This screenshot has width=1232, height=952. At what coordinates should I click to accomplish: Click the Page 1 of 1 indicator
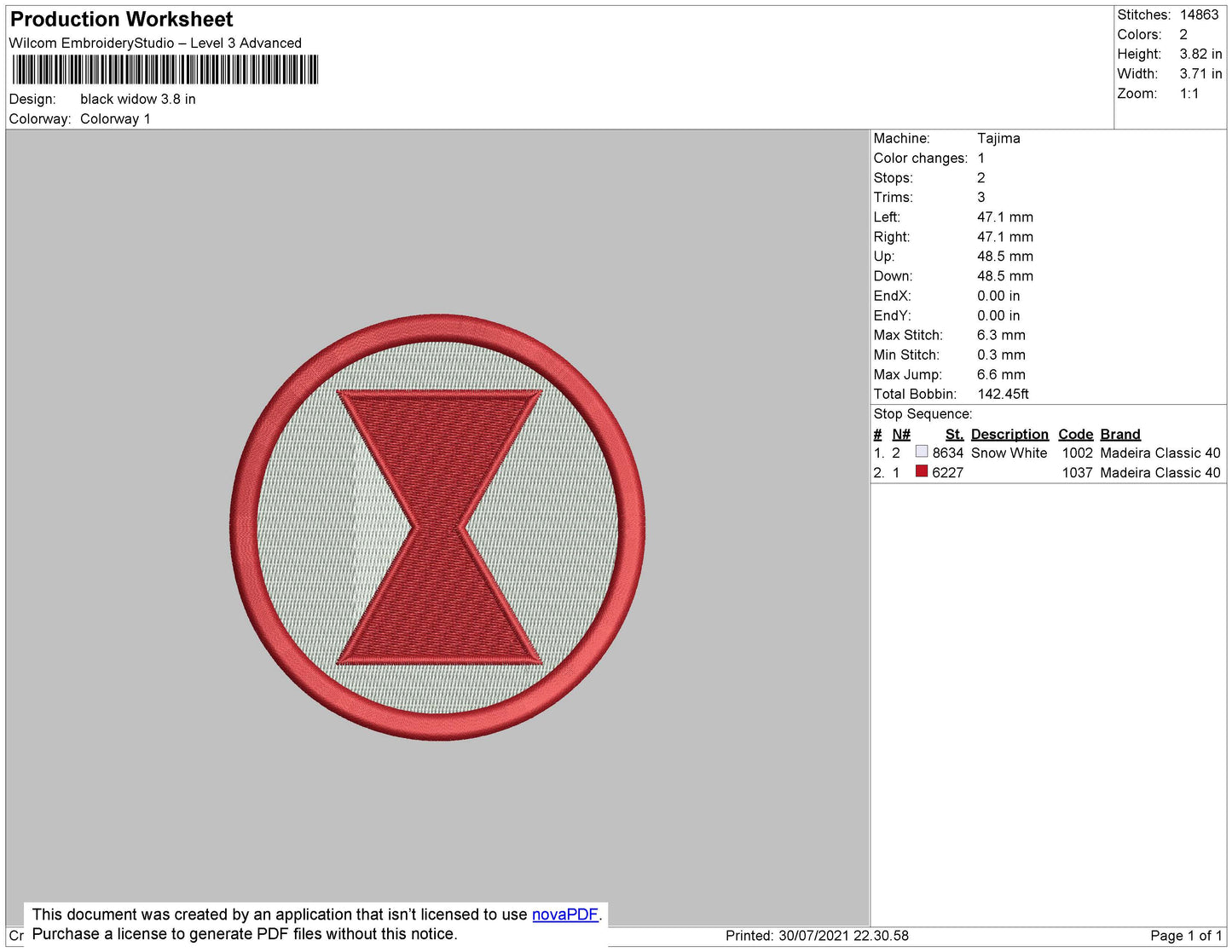pyautogui.click(x=1186, y=936)
